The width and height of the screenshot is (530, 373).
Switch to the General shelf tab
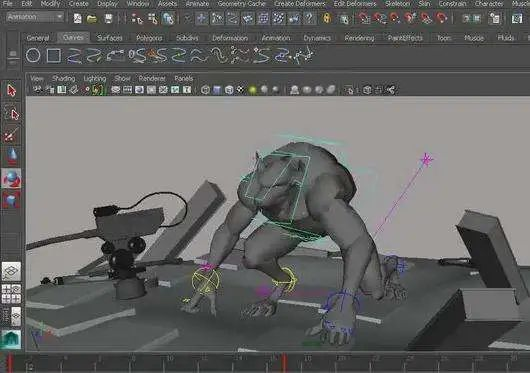(38, 38)
